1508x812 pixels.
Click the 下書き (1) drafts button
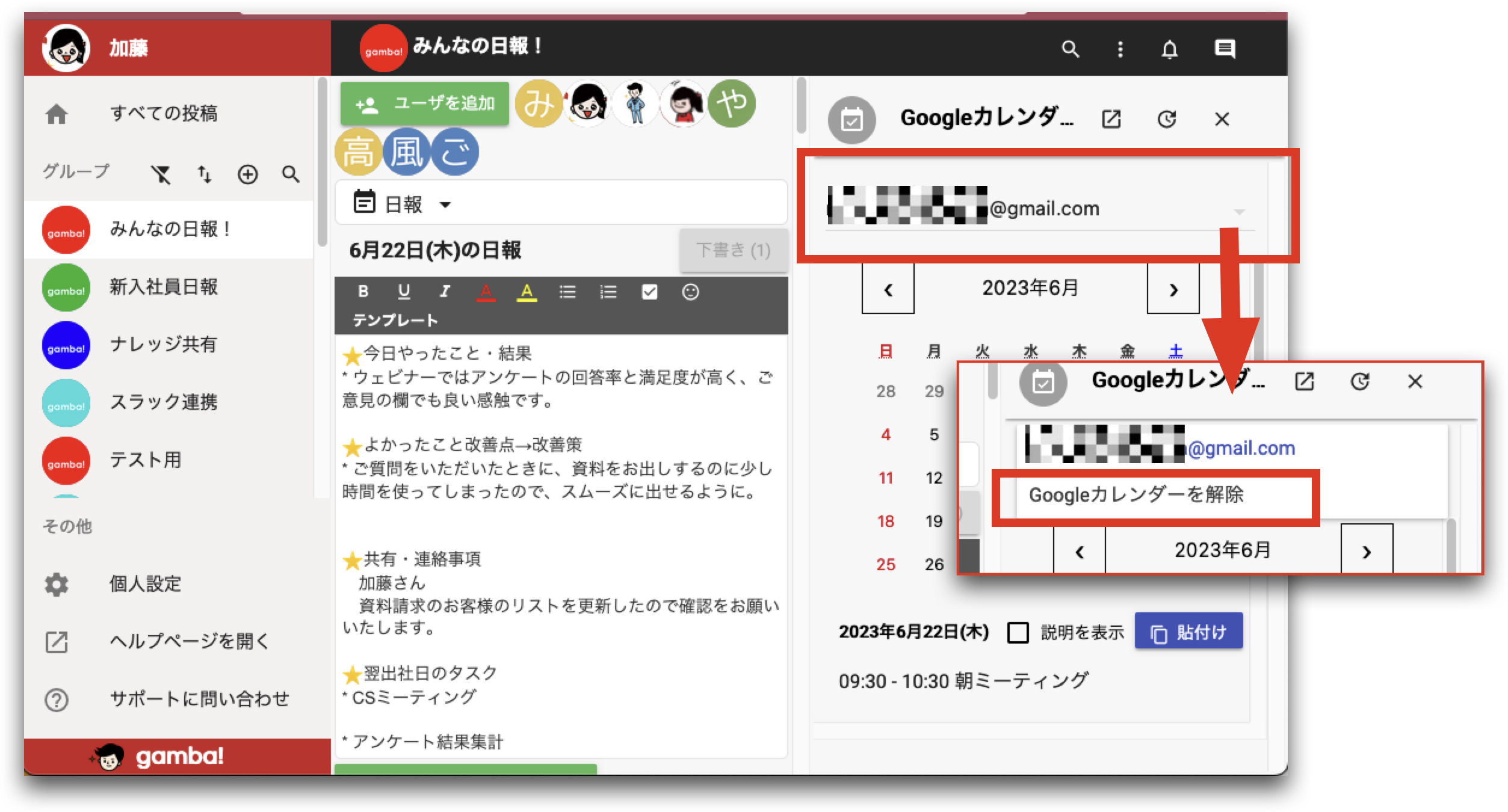click(734, 250)
